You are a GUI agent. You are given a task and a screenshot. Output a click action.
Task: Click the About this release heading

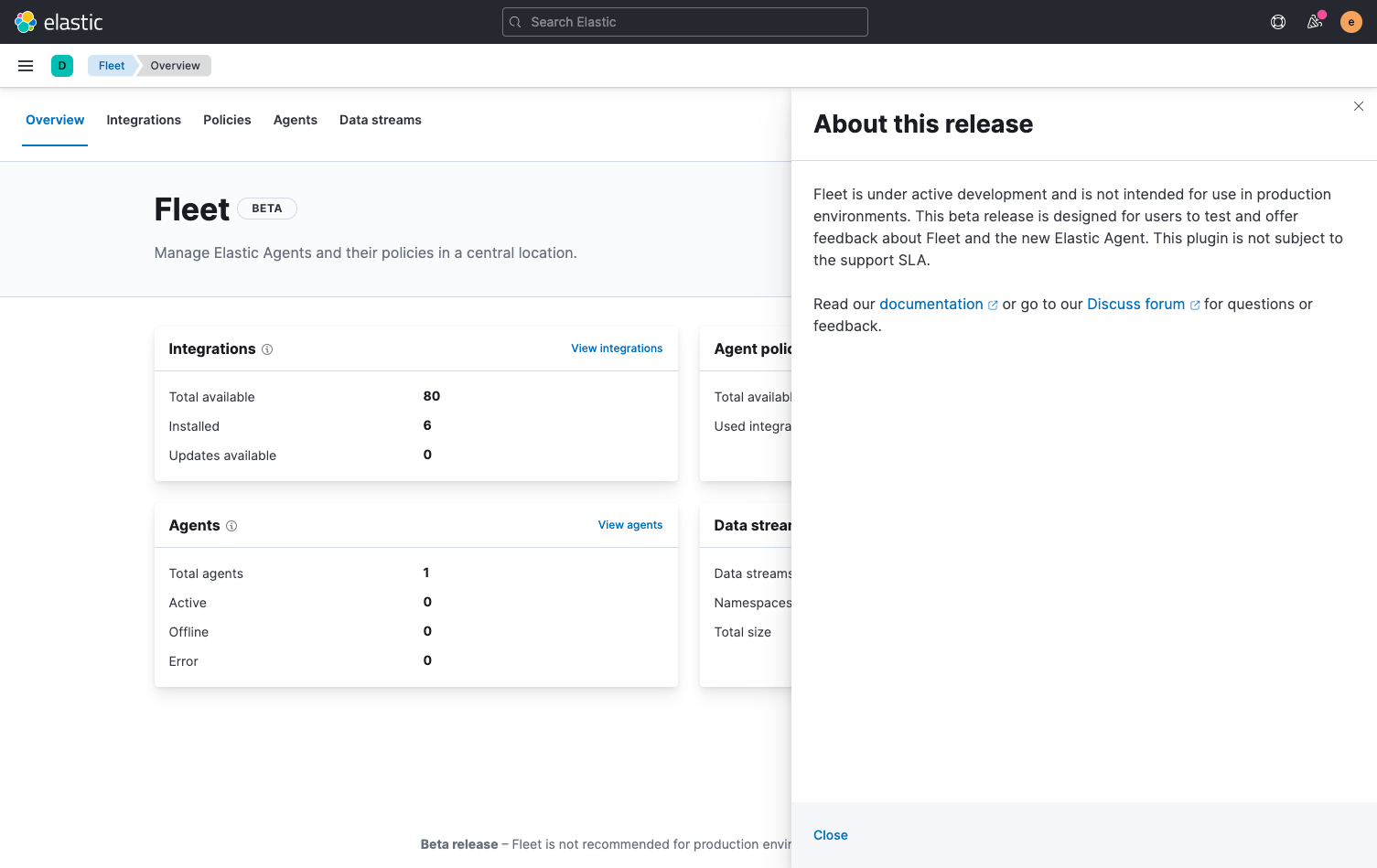pyautogui.click(x=923, y=123)
